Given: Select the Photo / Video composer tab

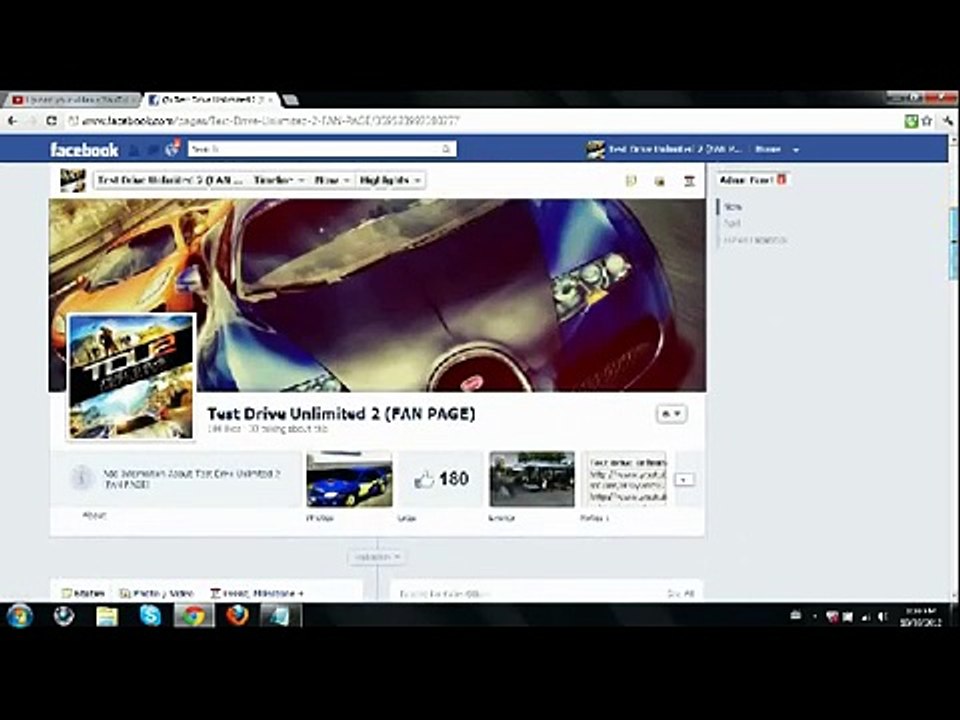Looking at the screenshot, I should coord(157,593).
